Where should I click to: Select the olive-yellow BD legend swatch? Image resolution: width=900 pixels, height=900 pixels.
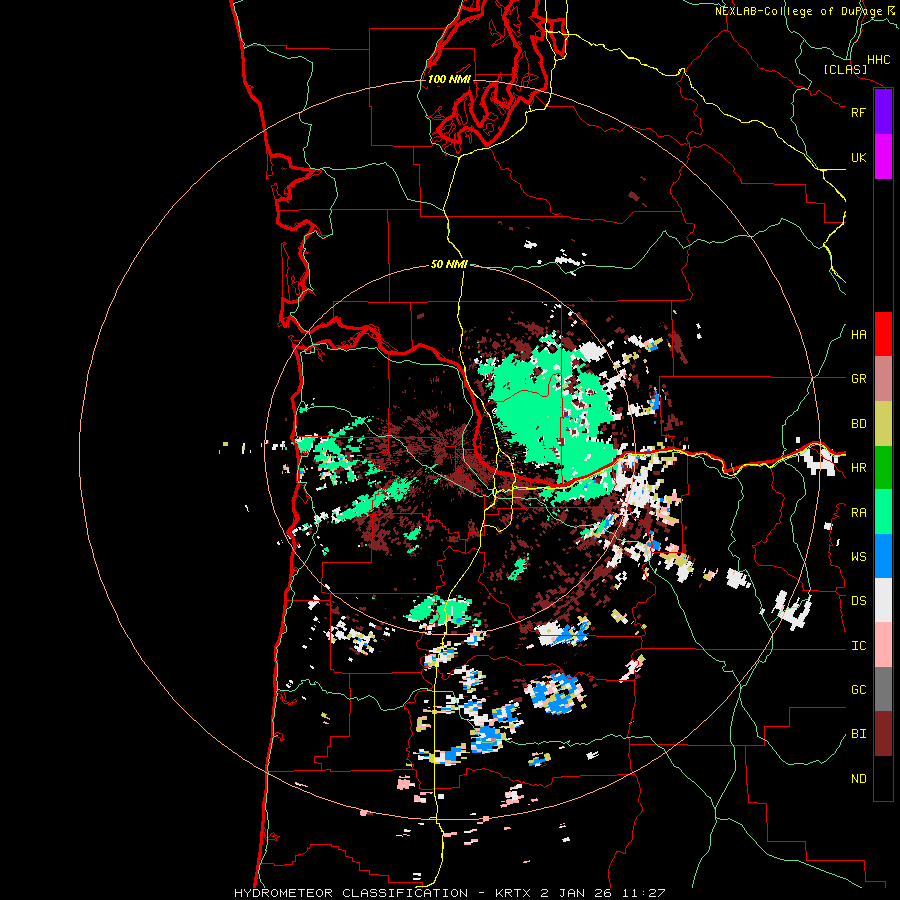click(x=883, y=424)
